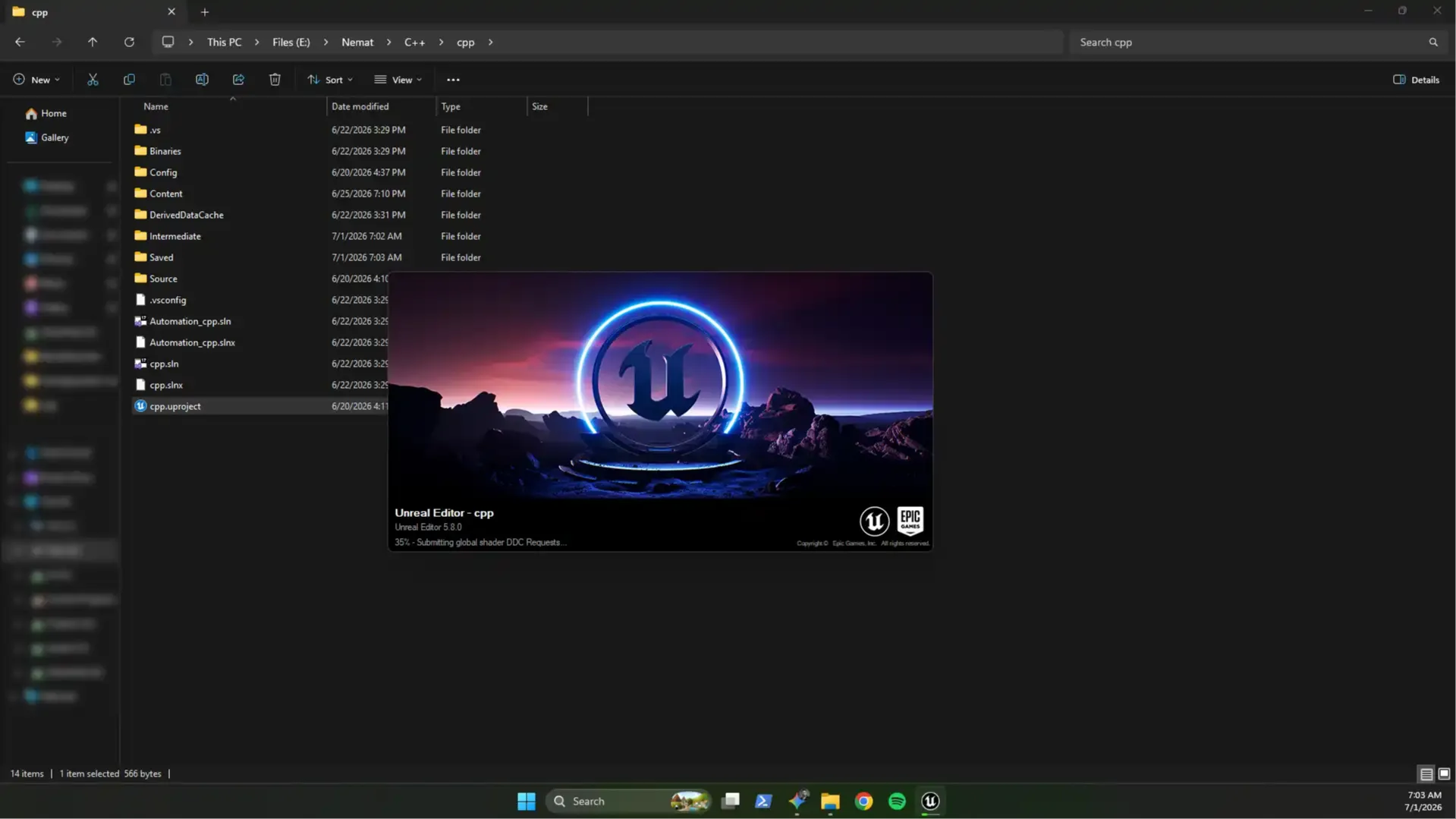This screenshot has height=819, width=1456.
Task: Open File Explorer taskbar icon
Action: pyautogui.click(x=830, y=802)
